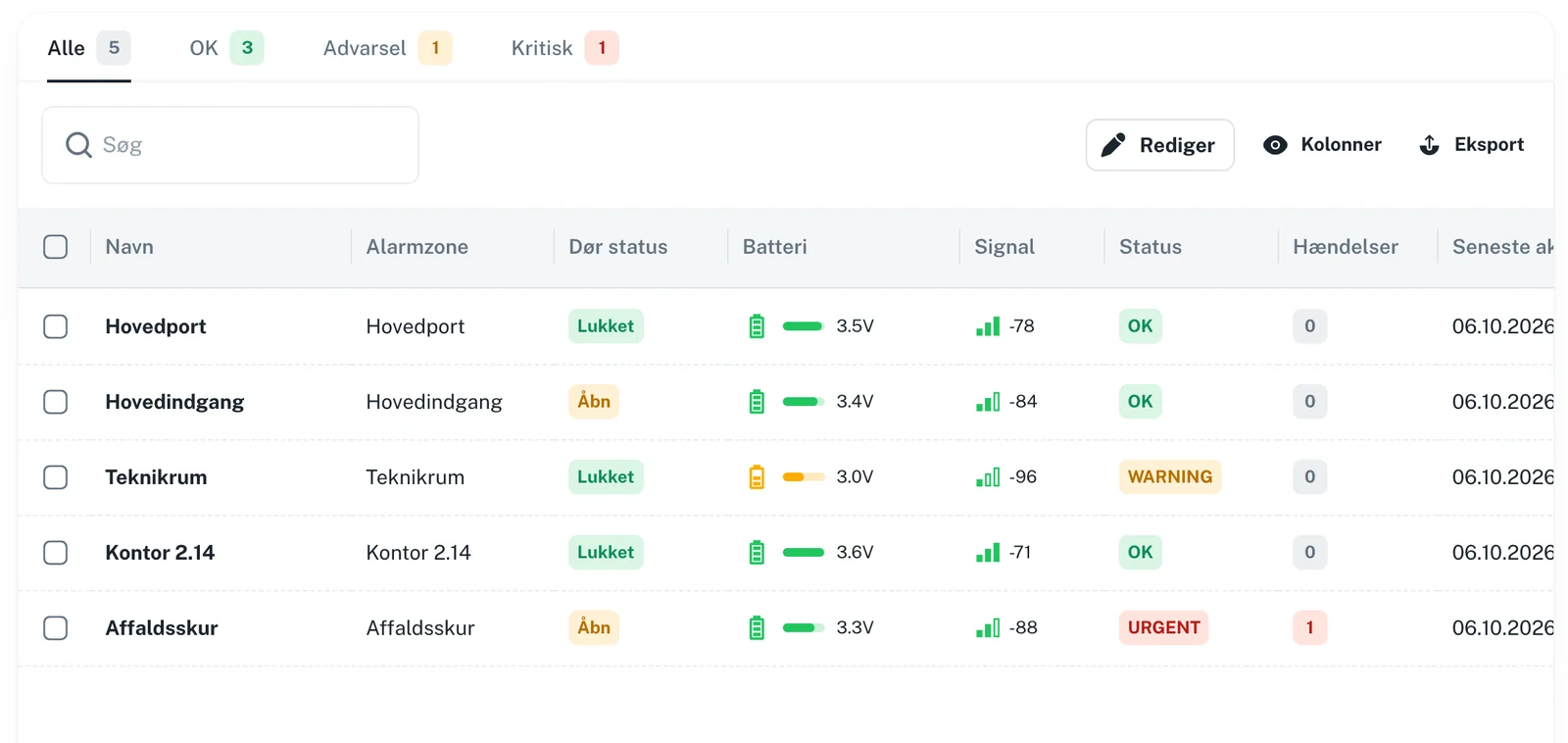
Task: Focus the Søg search field
Action: tap(230, 145)
